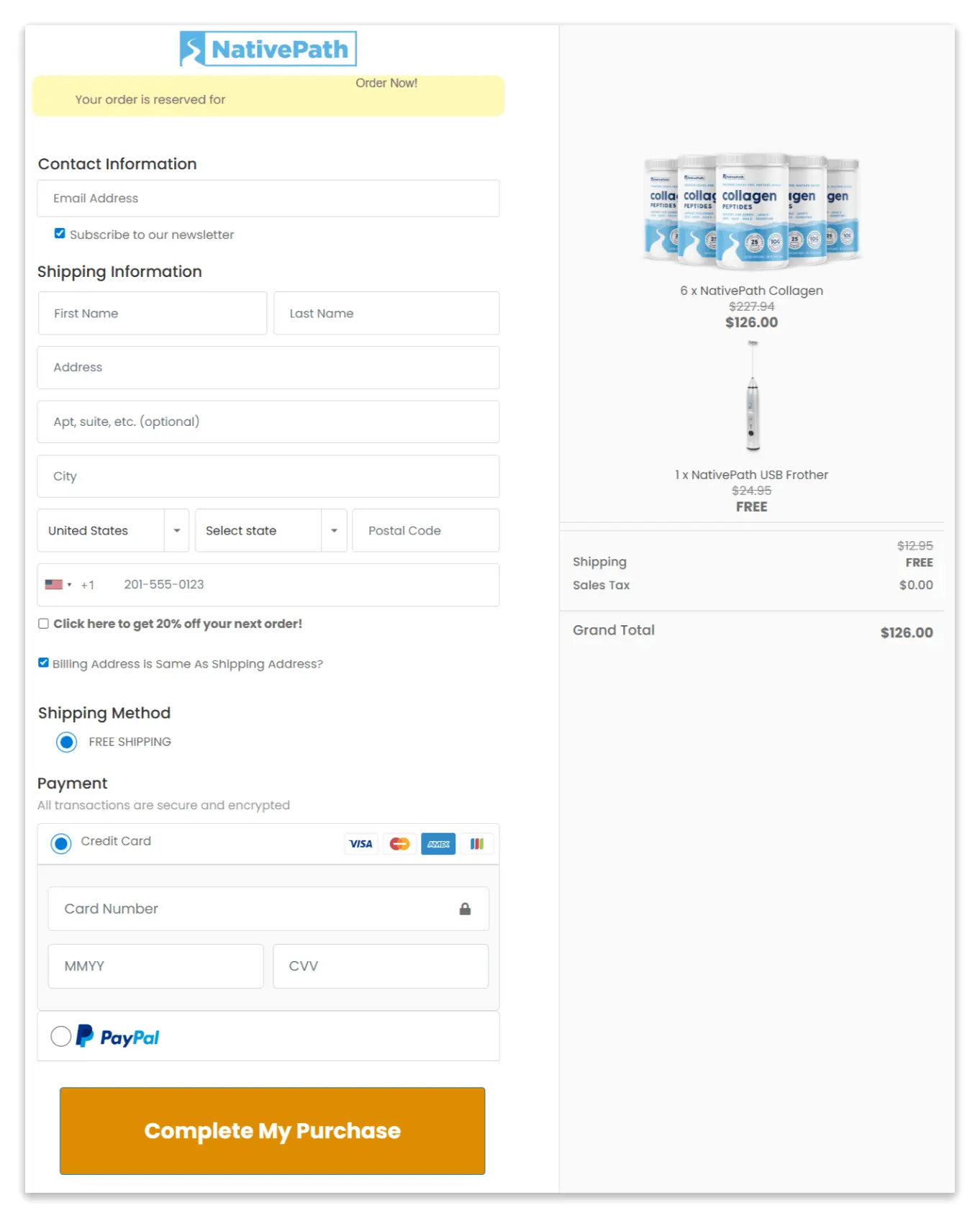Click the American Express icon

tap(438, 844)
